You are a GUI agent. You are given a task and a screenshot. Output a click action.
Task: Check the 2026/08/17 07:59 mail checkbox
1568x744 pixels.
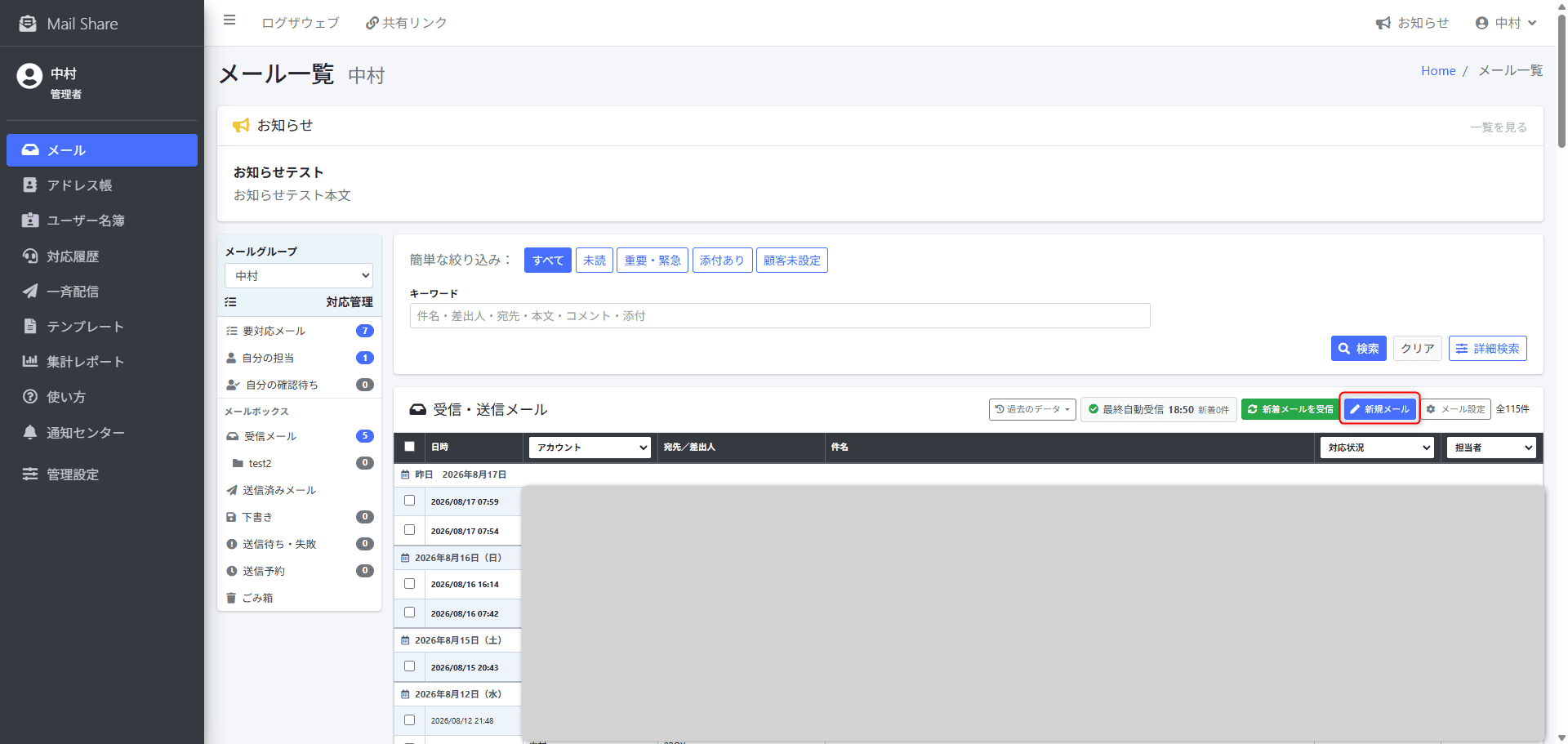410,501
